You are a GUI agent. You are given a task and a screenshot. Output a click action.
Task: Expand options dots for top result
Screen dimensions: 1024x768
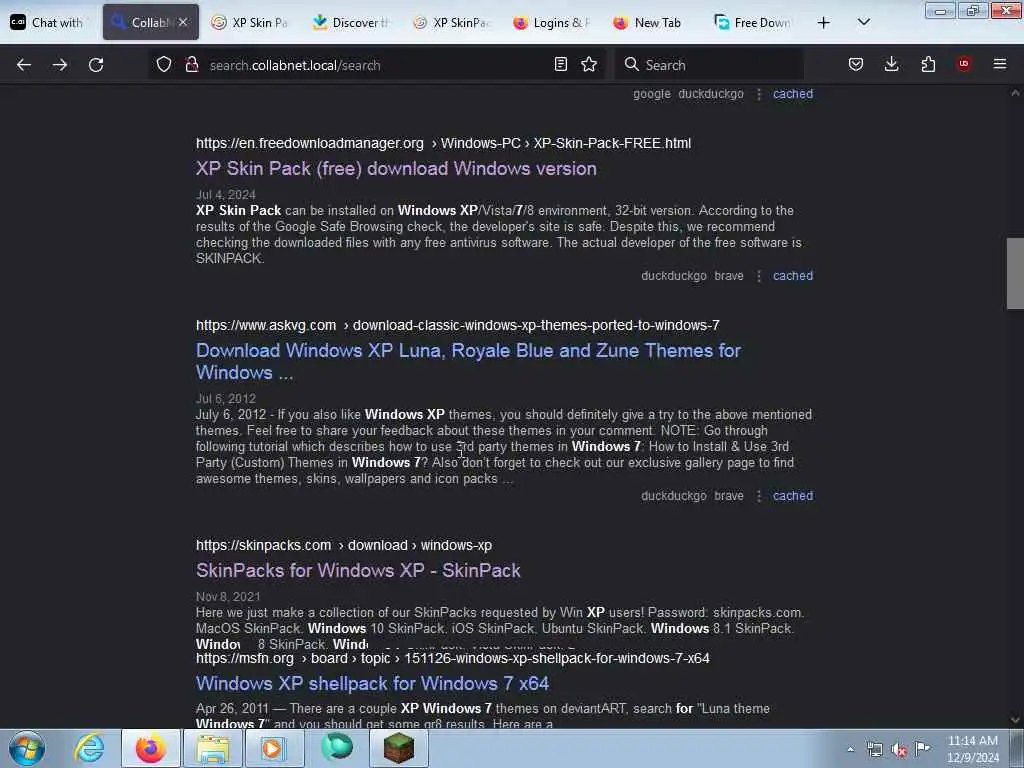[759, 94]
